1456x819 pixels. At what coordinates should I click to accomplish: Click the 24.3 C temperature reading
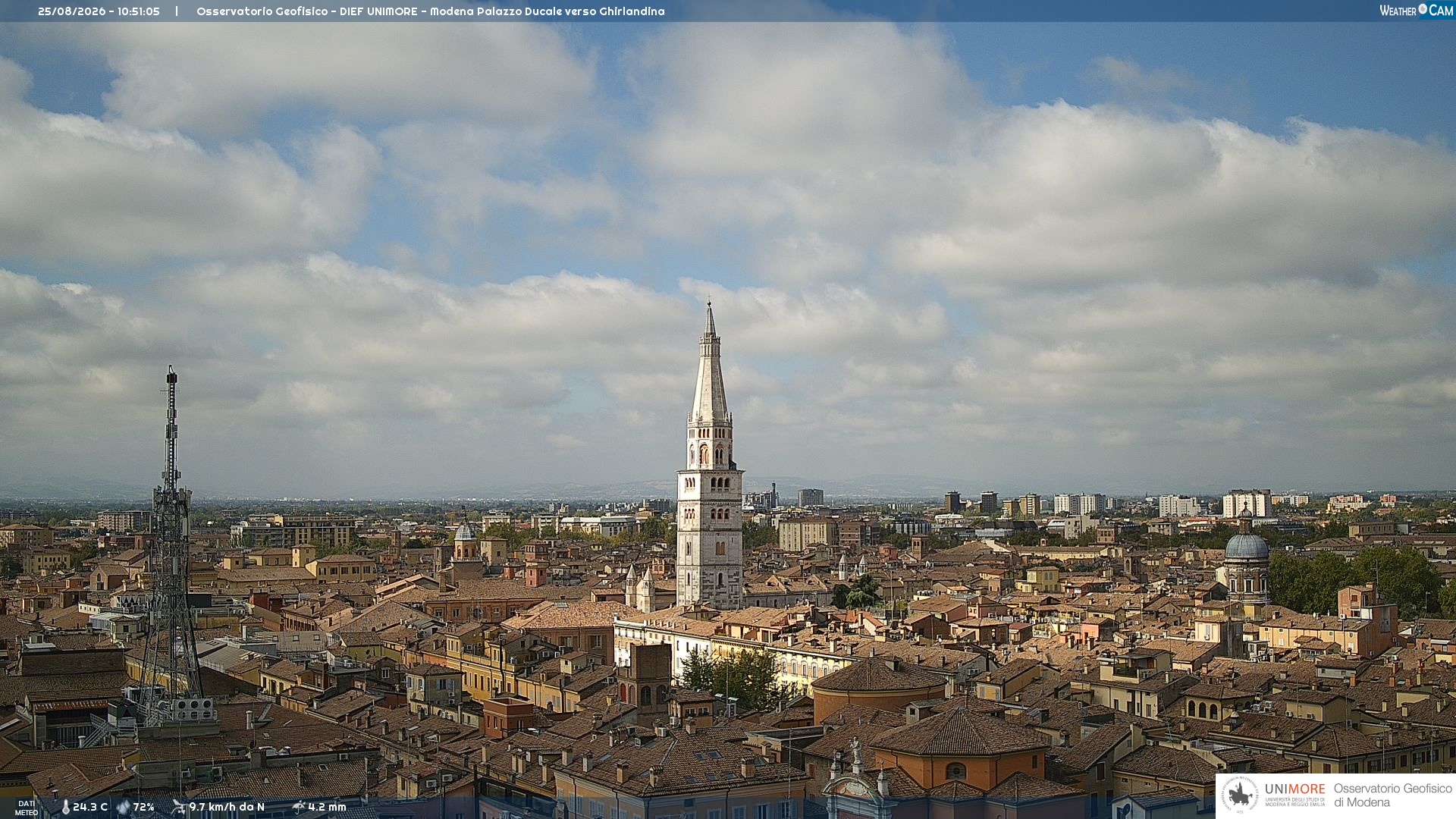point(90,807)
